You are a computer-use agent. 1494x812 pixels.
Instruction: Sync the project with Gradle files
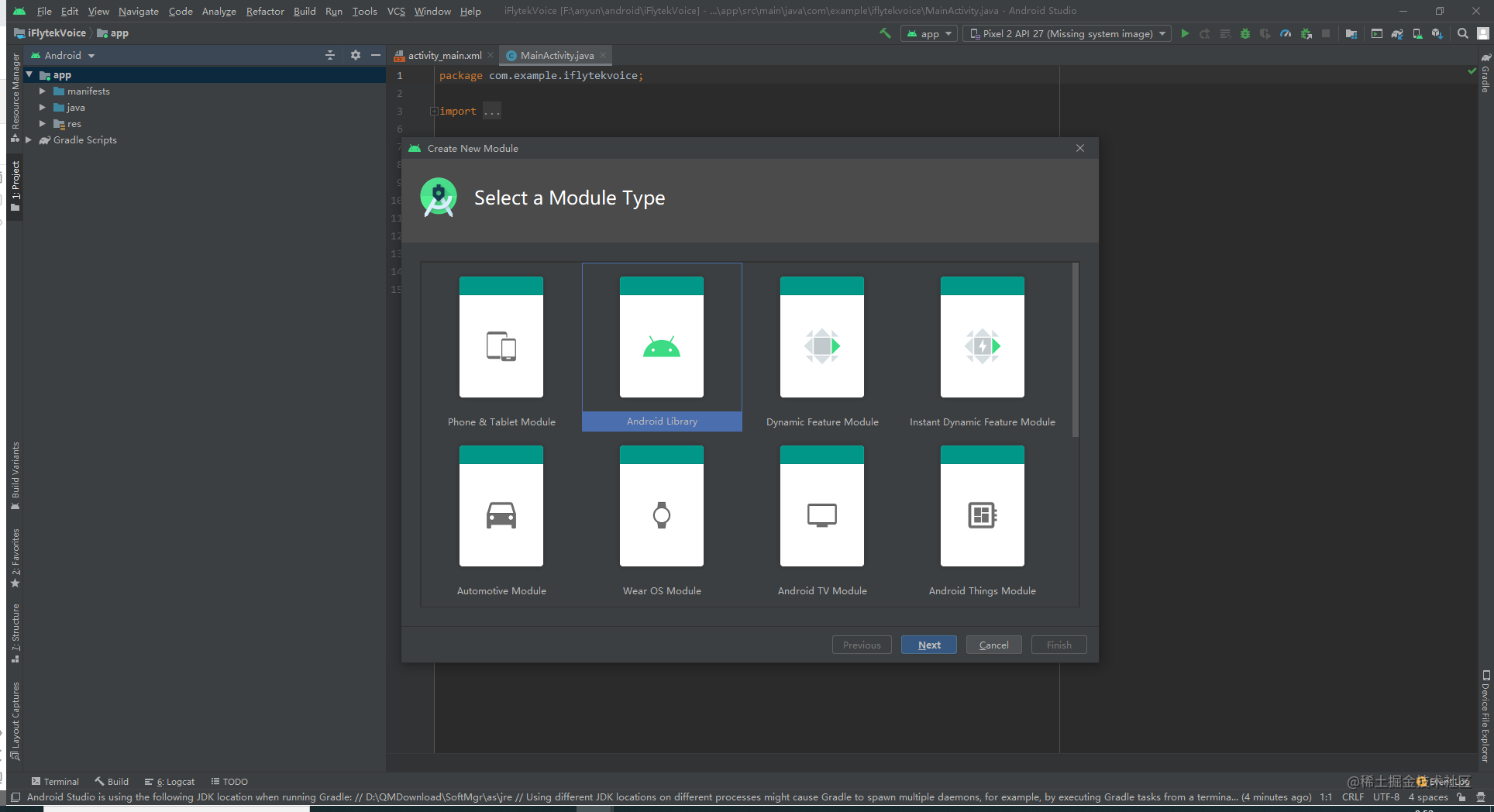coord(1397,34)
